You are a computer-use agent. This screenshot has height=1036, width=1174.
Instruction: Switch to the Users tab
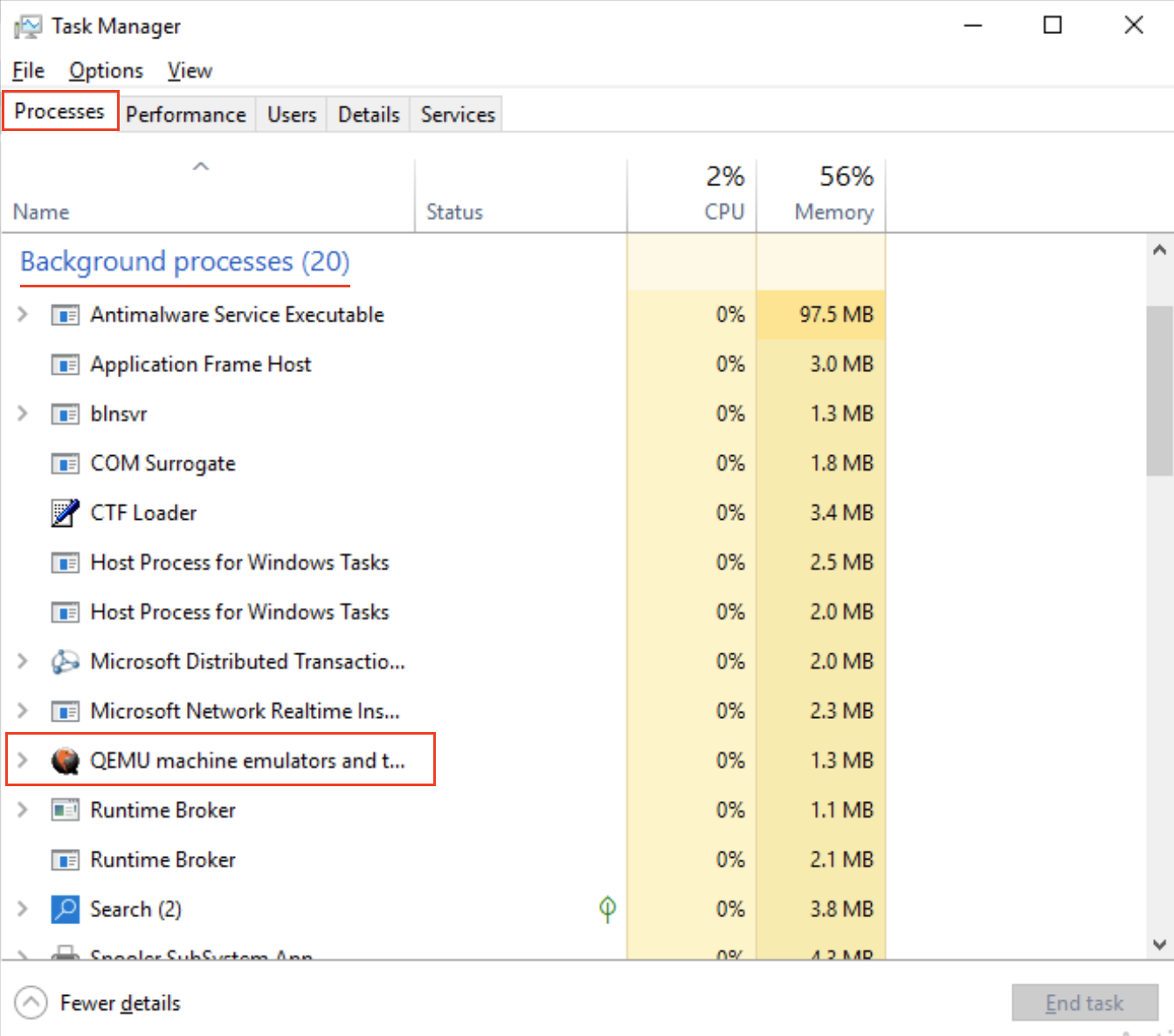292,114
